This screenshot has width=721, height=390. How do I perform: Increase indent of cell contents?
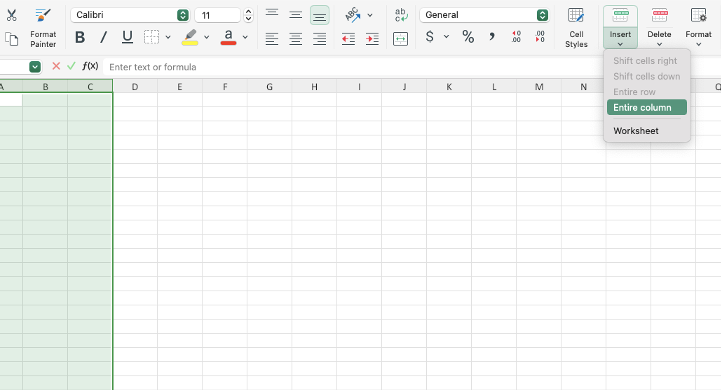372,39
